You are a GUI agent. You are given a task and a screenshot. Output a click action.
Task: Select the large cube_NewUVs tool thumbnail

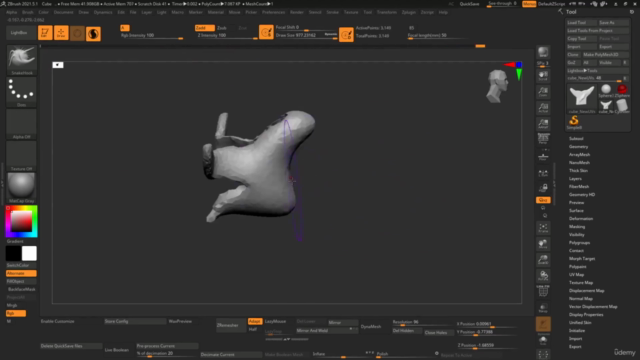(x=582, y=98)
